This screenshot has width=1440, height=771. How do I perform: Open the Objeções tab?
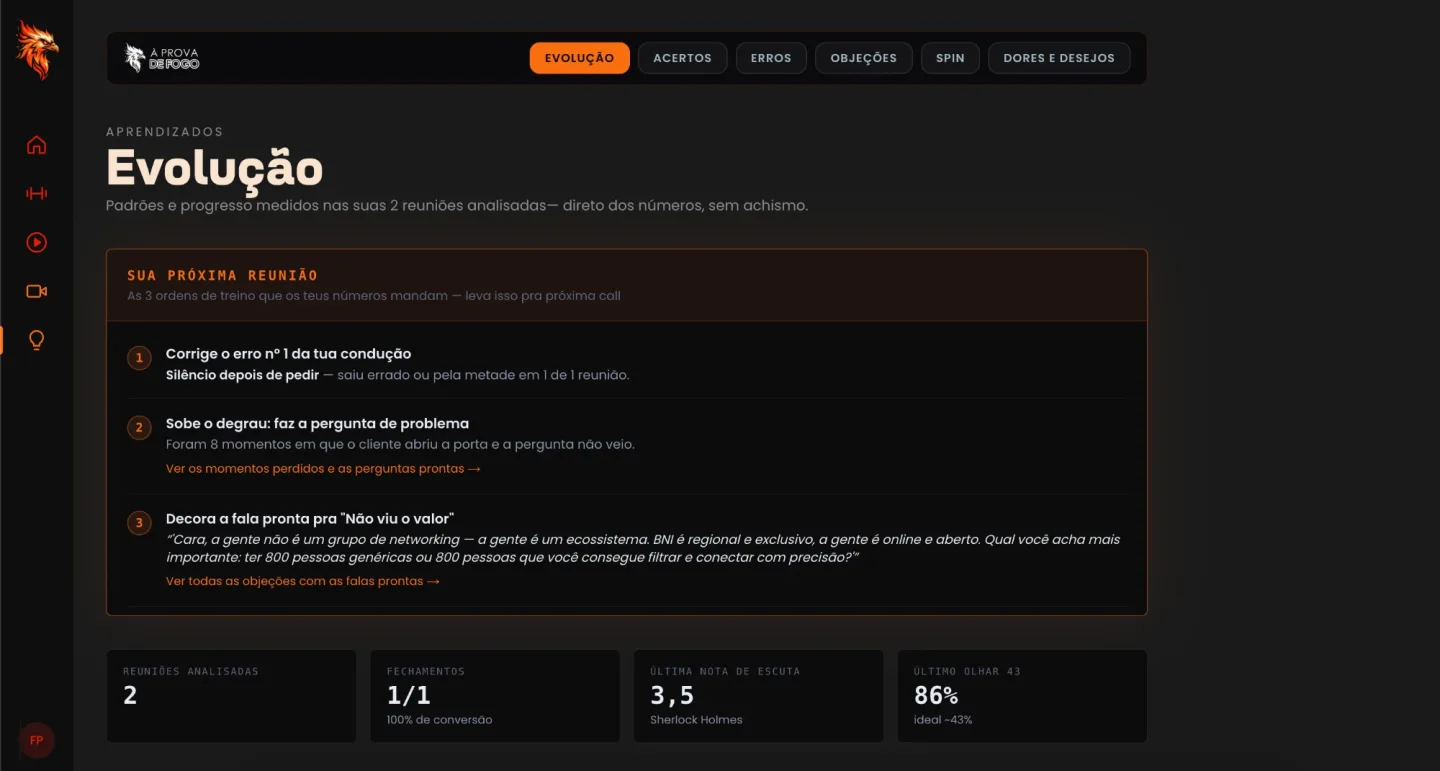click(x=863, y=58)
